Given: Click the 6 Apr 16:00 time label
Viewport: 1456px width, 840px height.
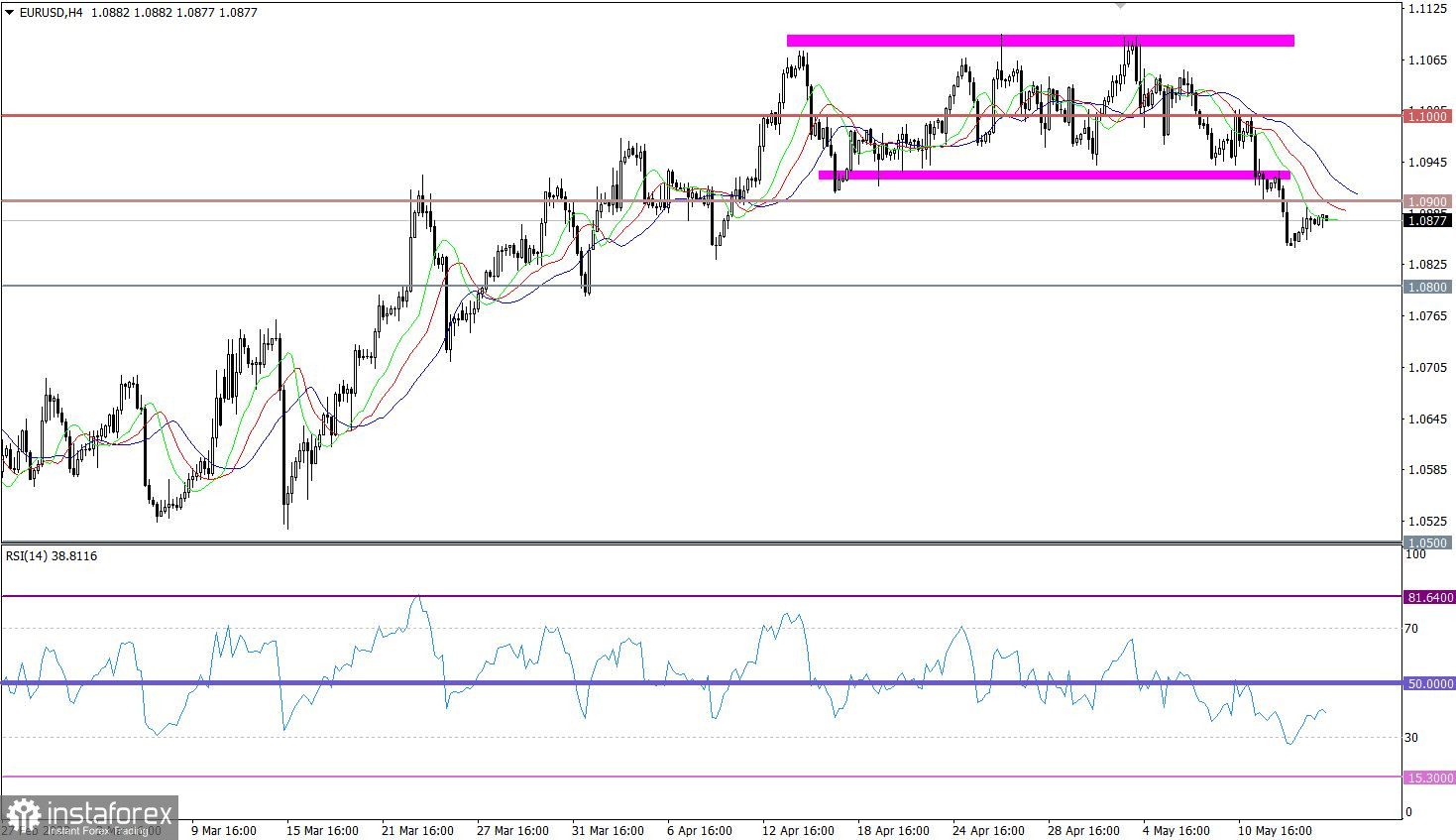Looking at the screenshot, I should pos(700,830).
